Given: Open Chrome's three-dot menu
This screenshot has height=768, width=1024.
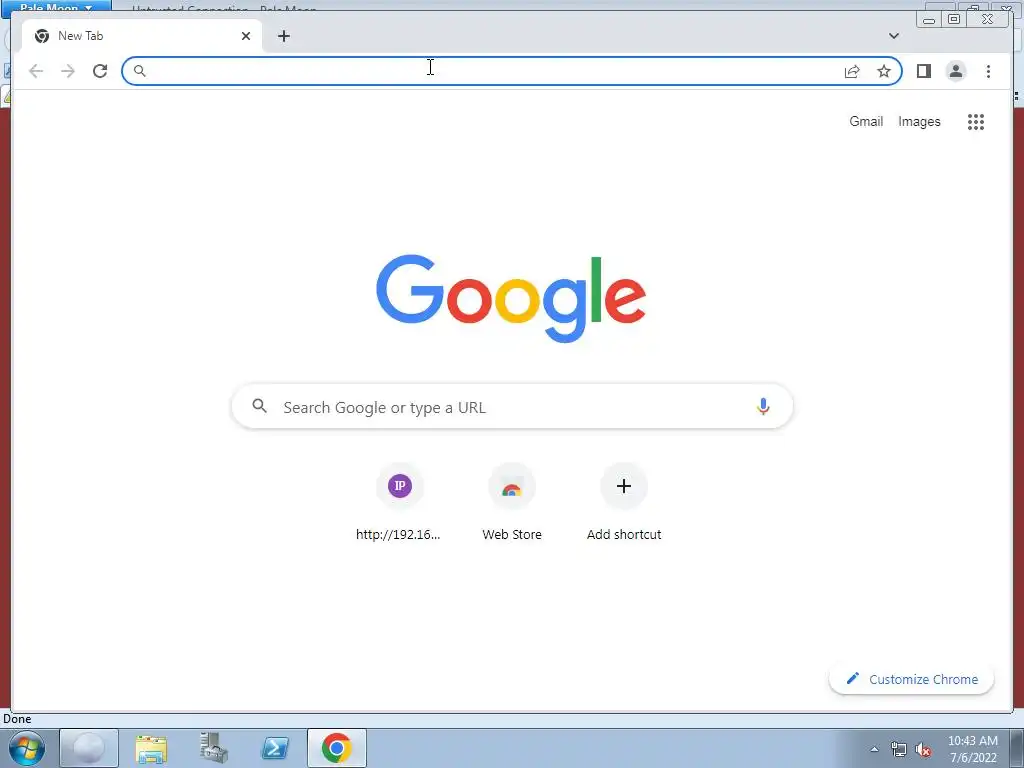Looking at the screenshot, I should [988, 71].
